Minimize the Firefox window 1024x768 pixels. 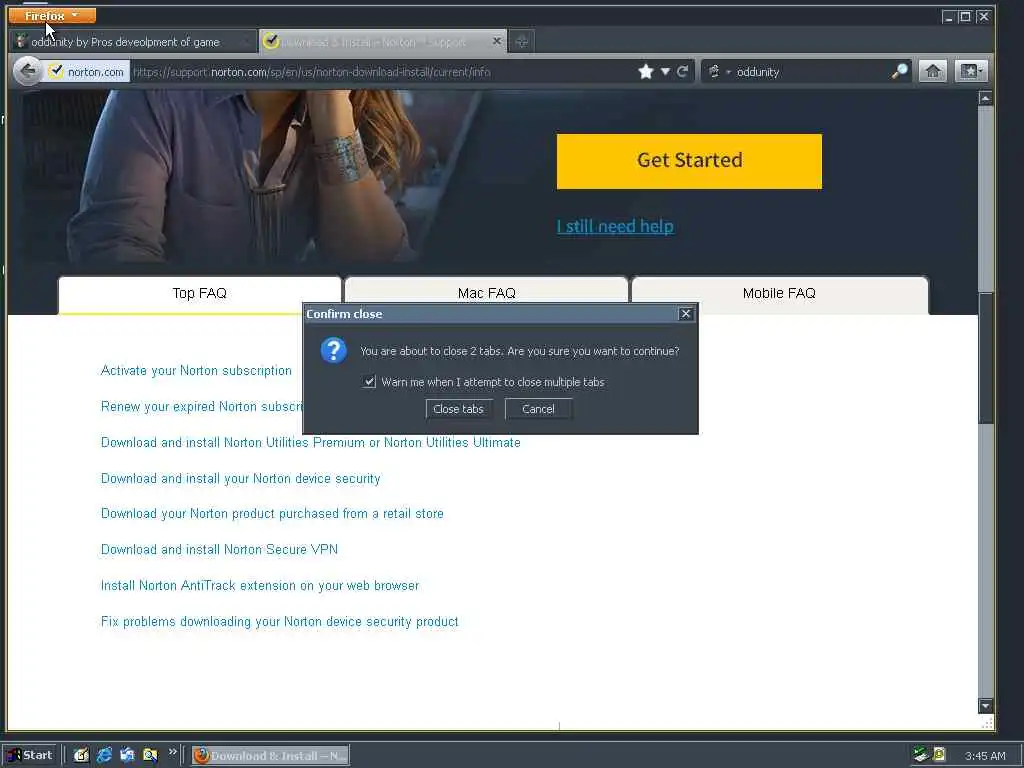click(x=949, y=16)
